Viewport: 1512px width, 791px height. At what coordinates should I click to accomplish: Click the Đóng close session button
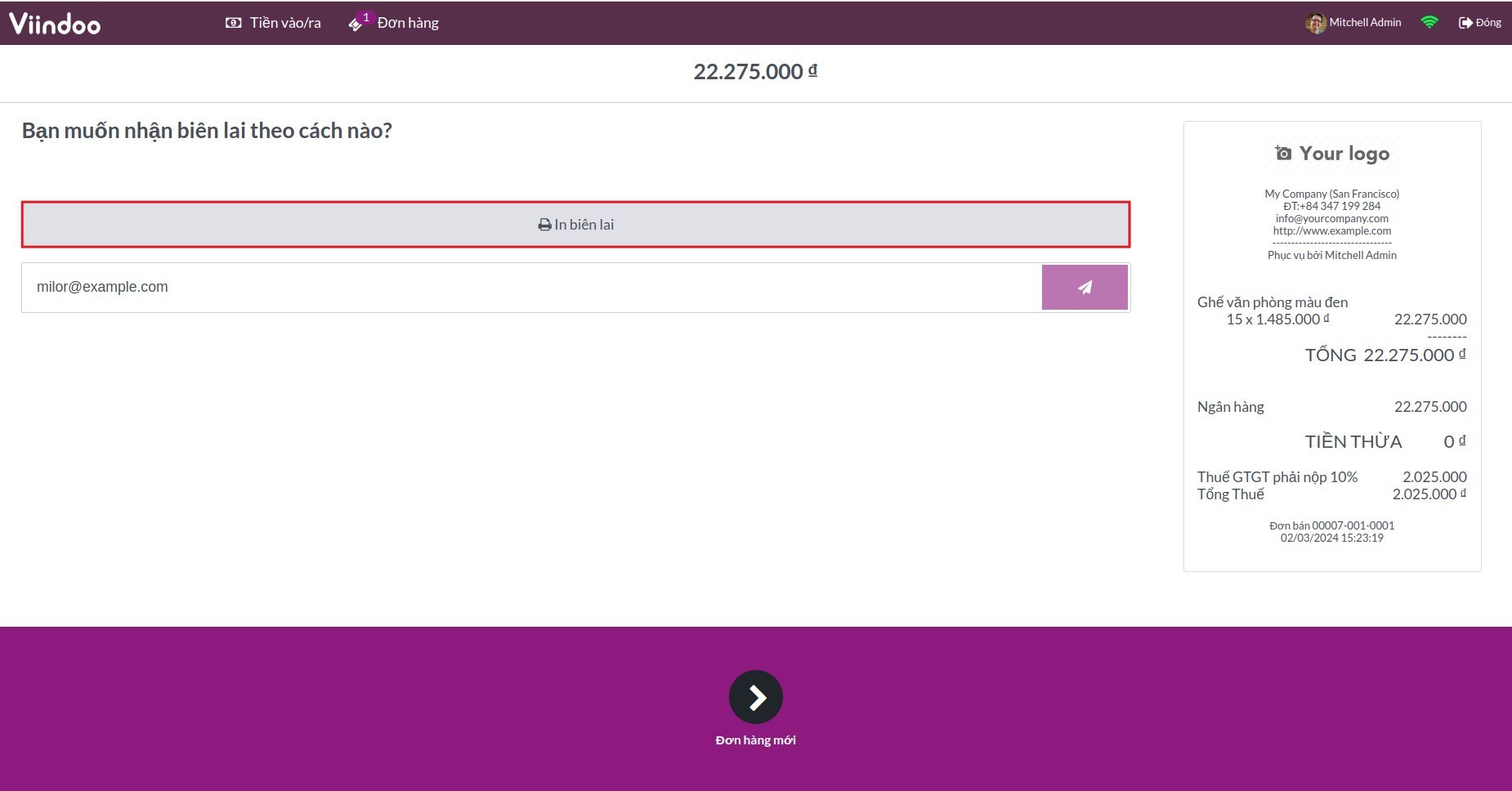pos(1480,23)
